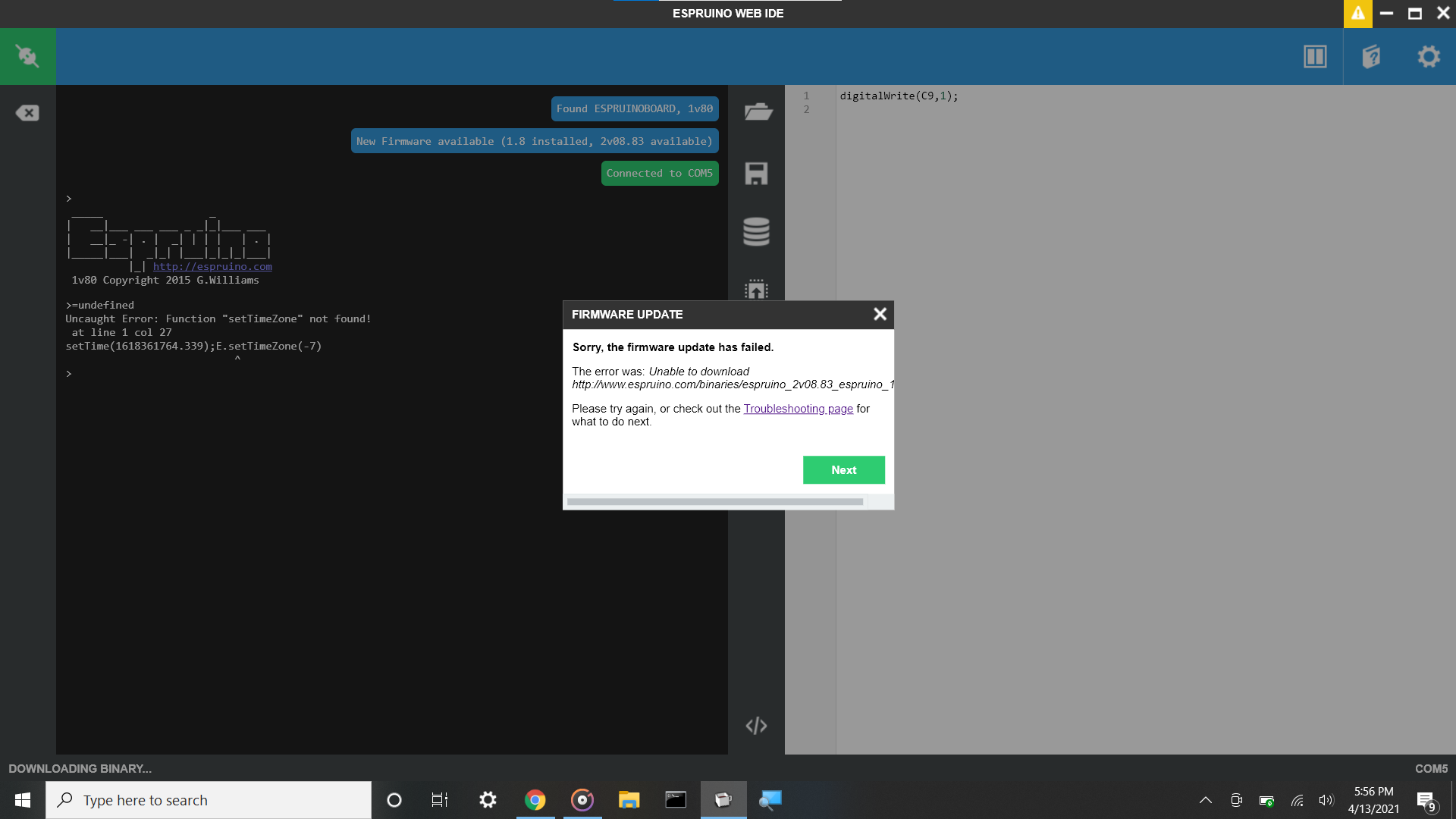Click the yellow warning triangle icon

[x=1357, y=14]
